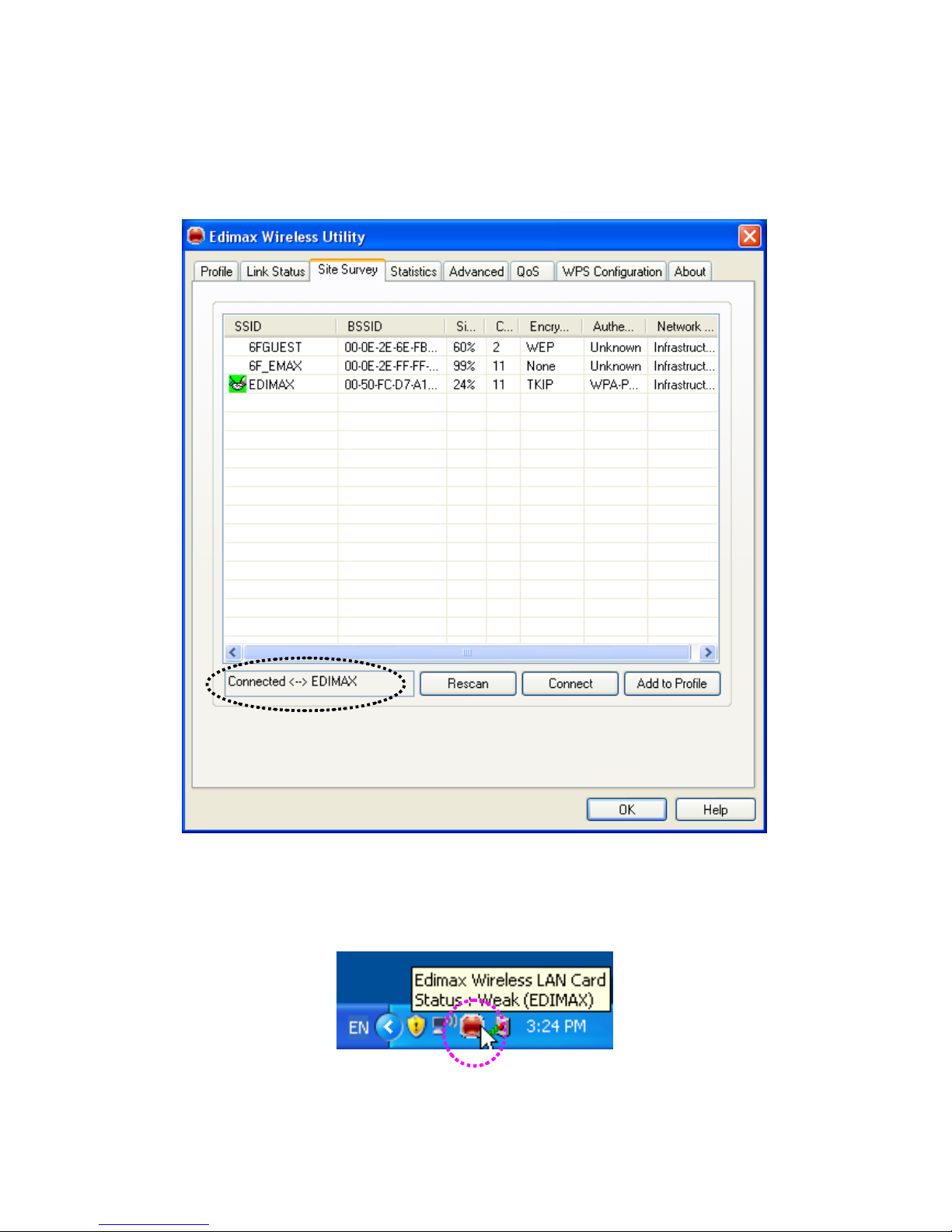
Task: Click the 3:24 PM taskbar clock
Action: pos(556,1026)
